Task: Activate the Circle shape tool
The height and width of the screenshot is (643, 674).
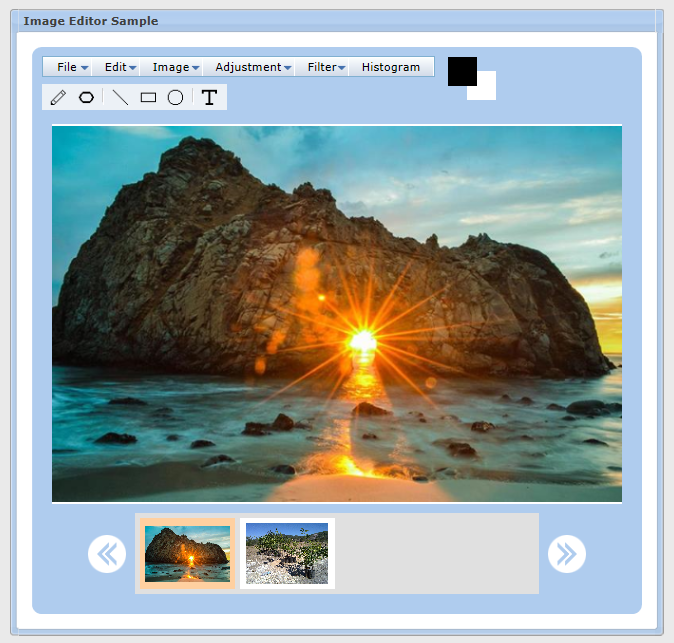Action: [x=175, y=97]
